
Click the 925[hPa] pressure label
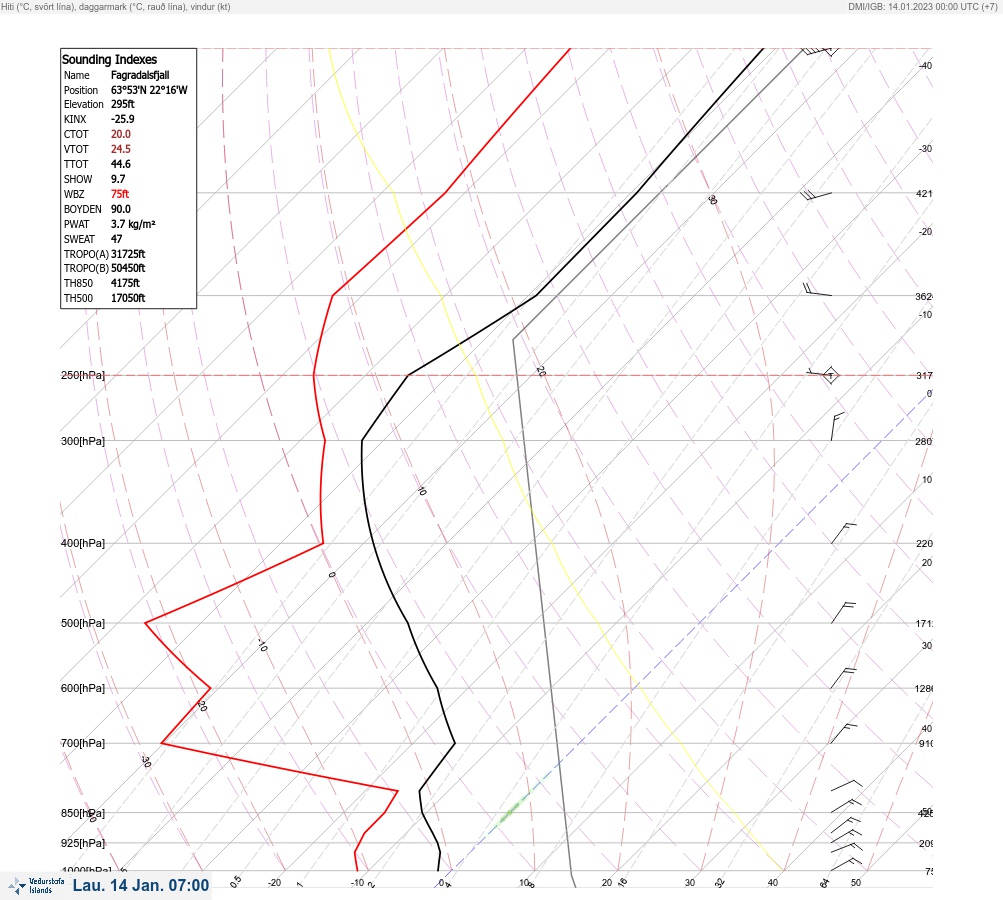83,843
